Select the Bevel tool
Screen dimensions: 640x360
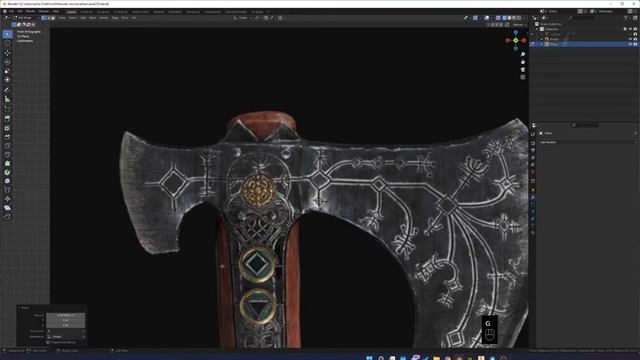click(7, 137)
